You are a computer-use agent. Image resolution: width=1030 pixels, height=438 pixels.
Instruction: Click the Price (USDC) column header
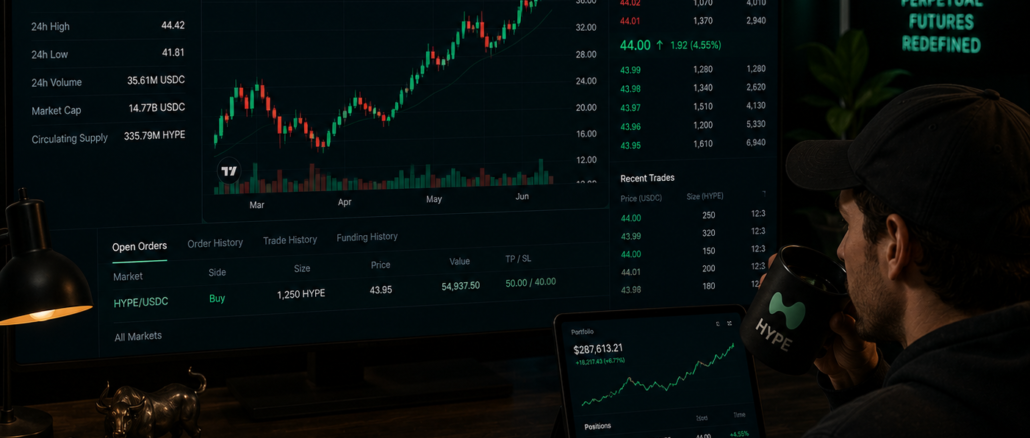coord(641,198)
